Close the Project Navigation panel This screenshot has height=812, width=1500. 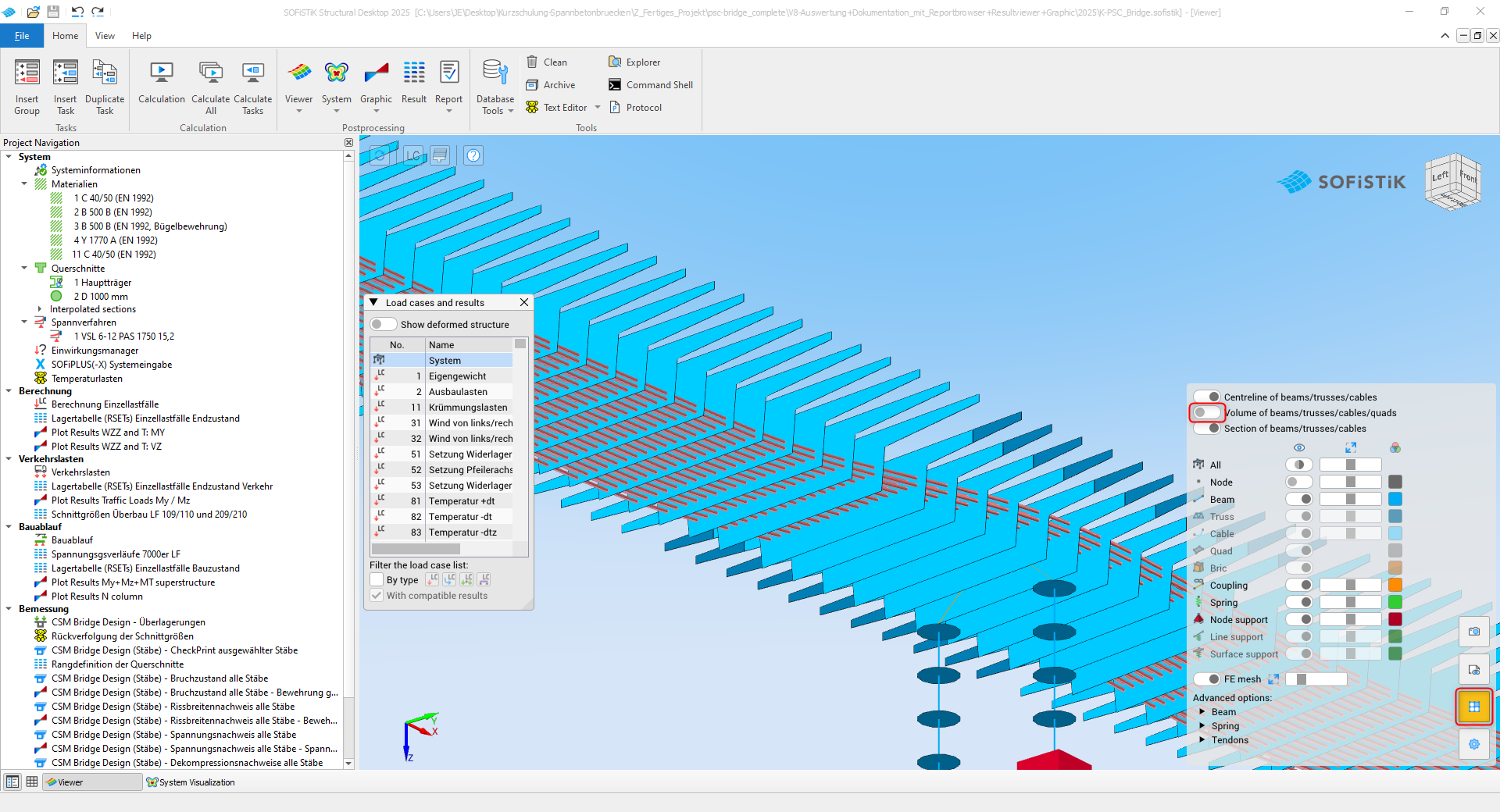tap(348, 143)
